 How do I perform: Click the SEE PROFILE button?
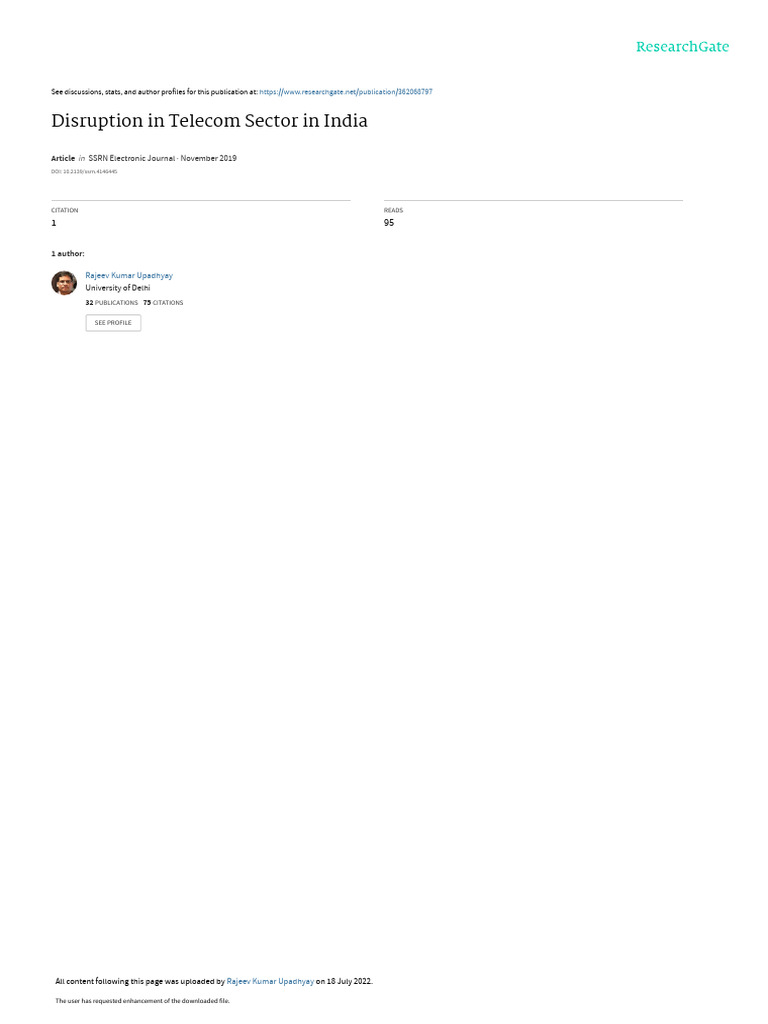click(113, 323)
